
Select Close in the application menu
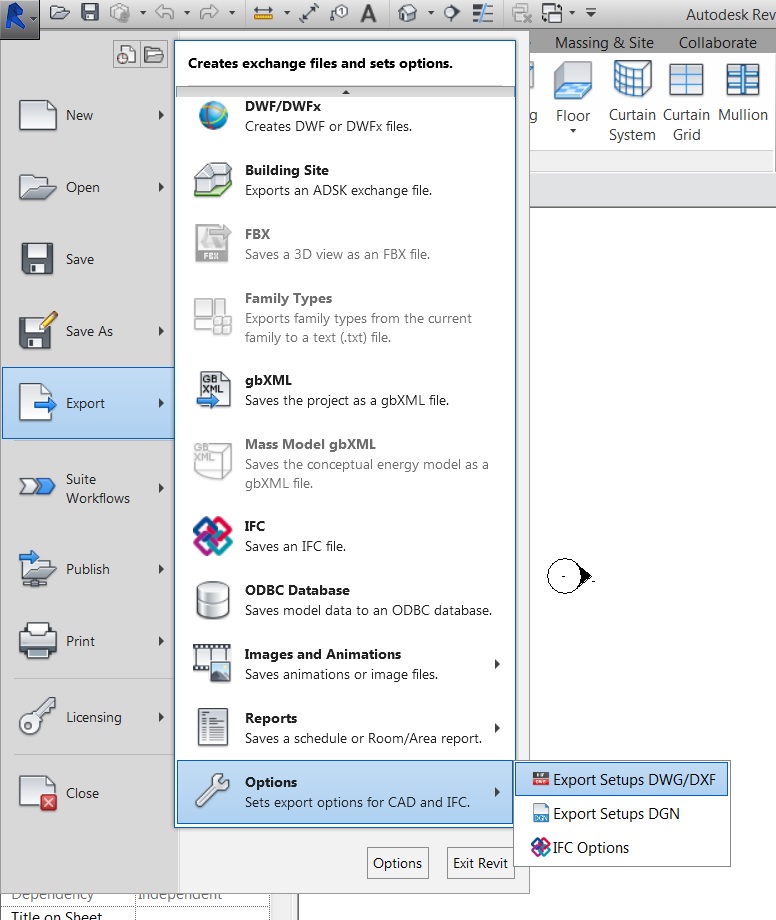pyautogui.click(x=88, y=793)
